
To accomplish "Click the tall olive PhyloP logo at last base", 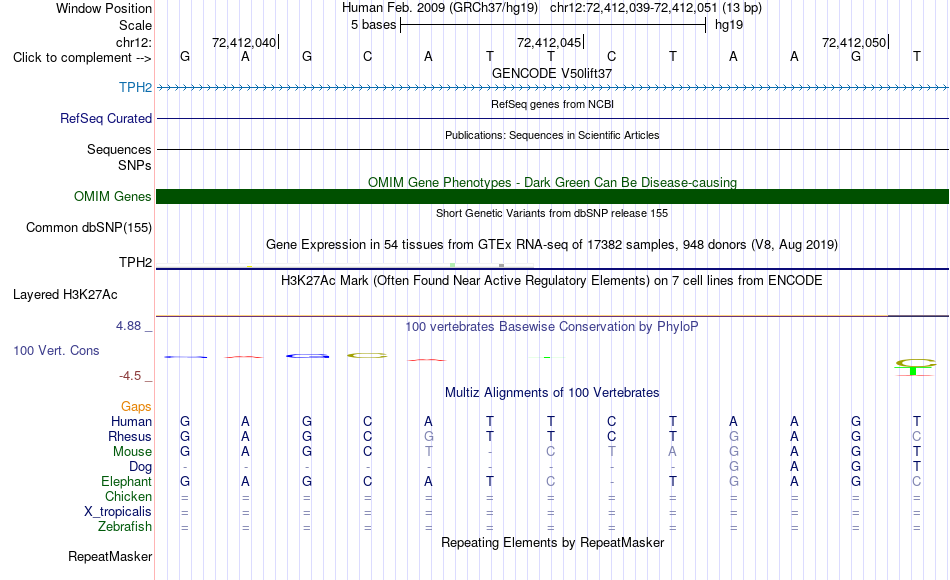I will (x=915, y=362).
